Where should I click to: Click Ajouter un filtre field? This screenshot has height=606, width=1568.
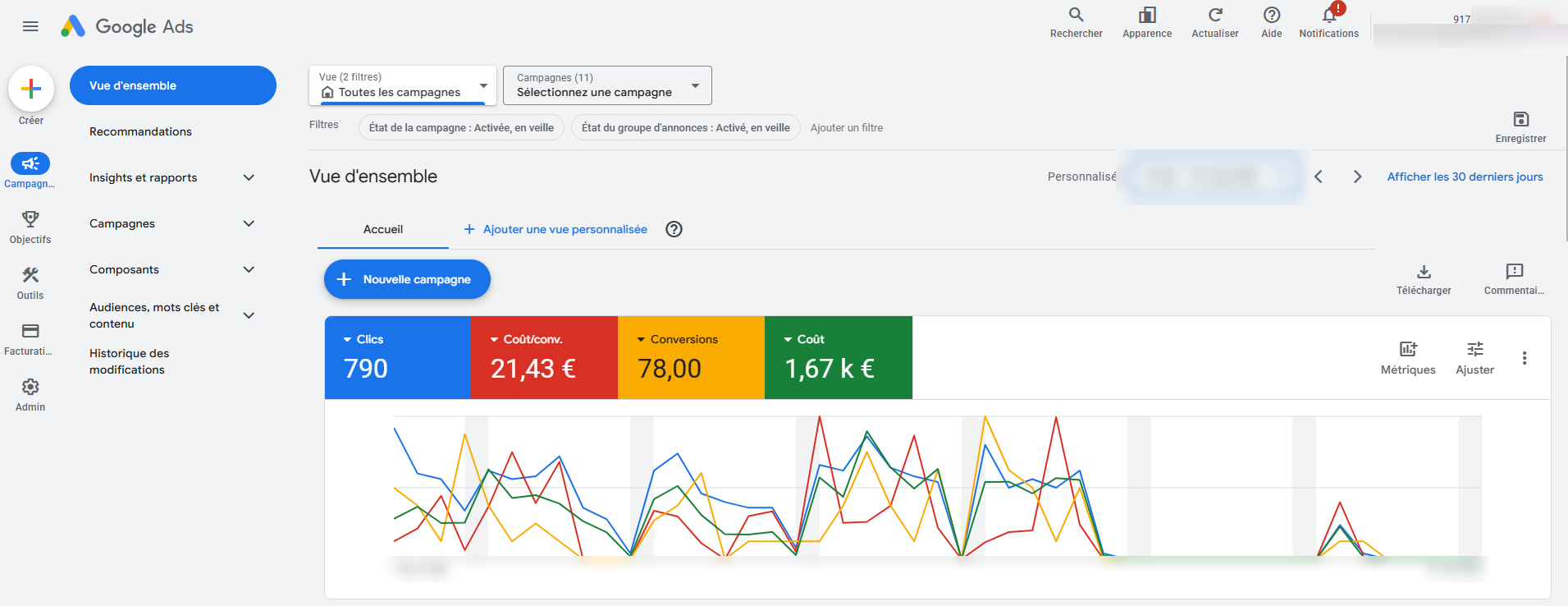[x=847, y=128]
